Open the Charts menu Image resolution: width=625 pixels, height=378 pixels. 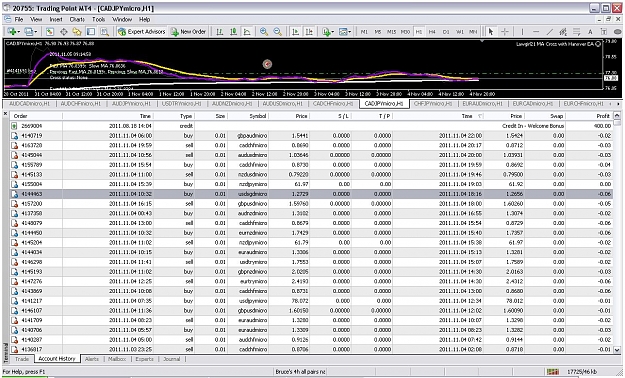pos(77,19)
